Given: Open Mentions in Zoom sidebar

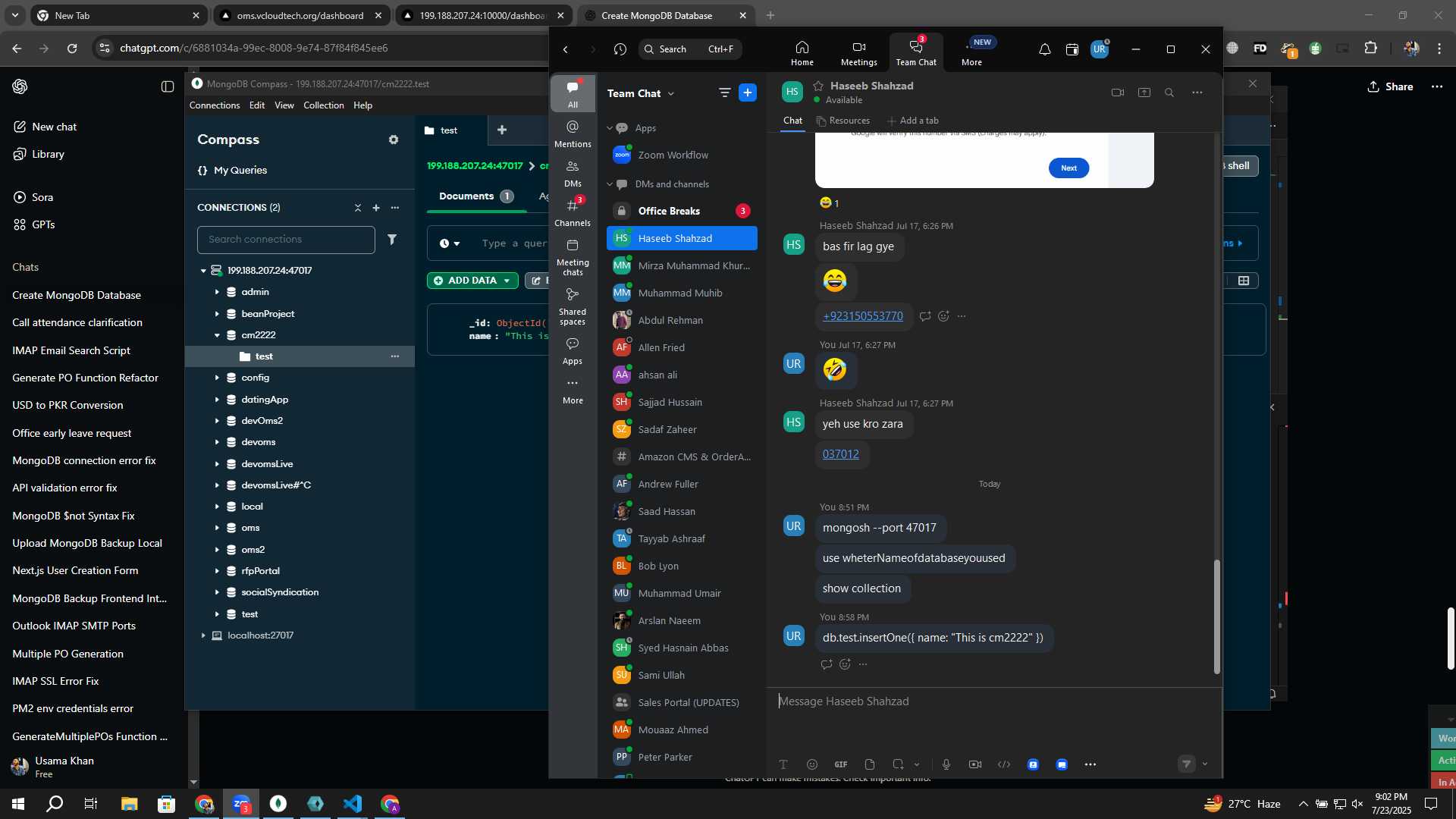Looking at the screenshot, I should (x=573, y=133).
